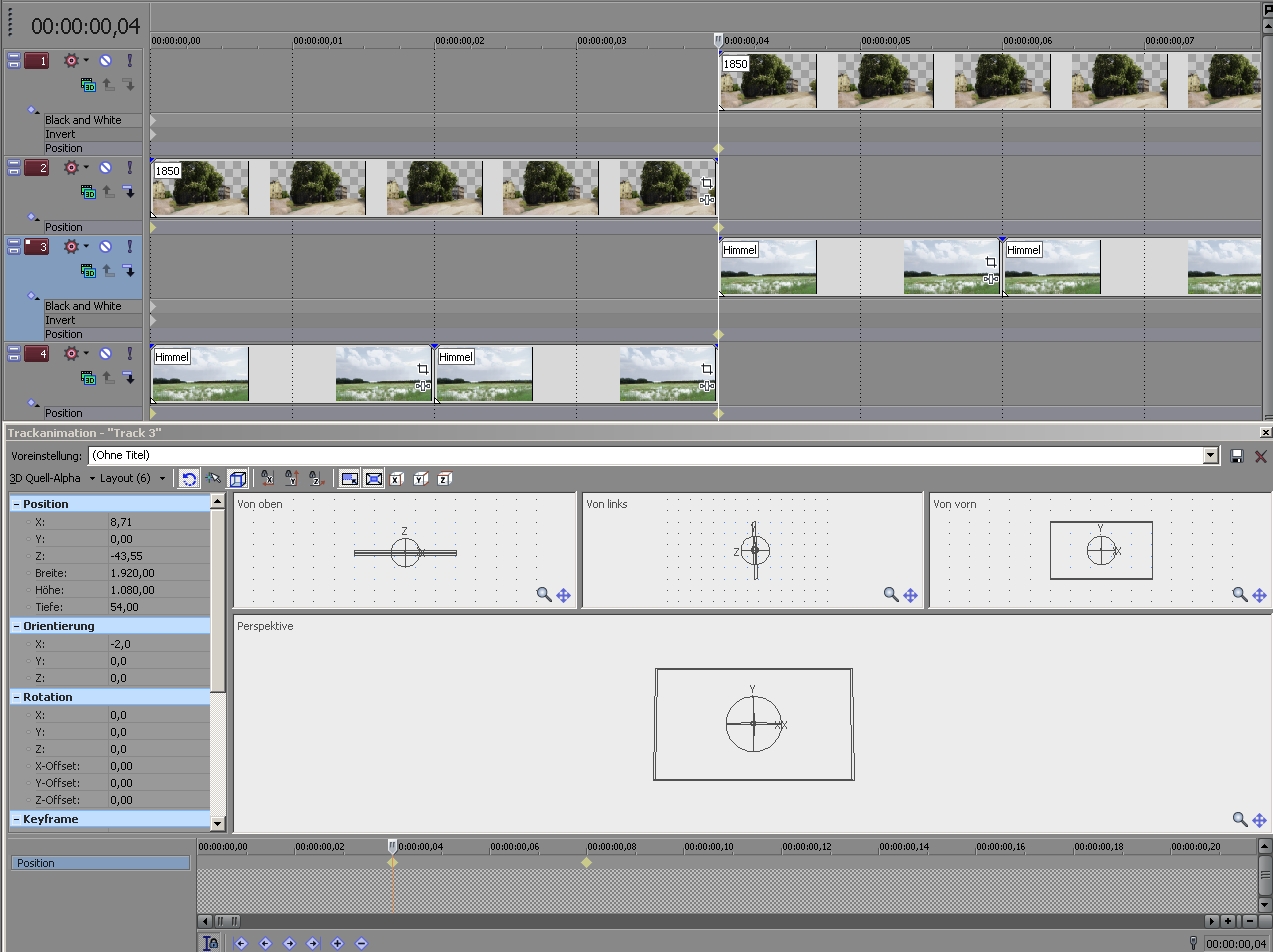Click the prevent movement X icon
The width and height of the screenshot is (1273, 952).
267,479
